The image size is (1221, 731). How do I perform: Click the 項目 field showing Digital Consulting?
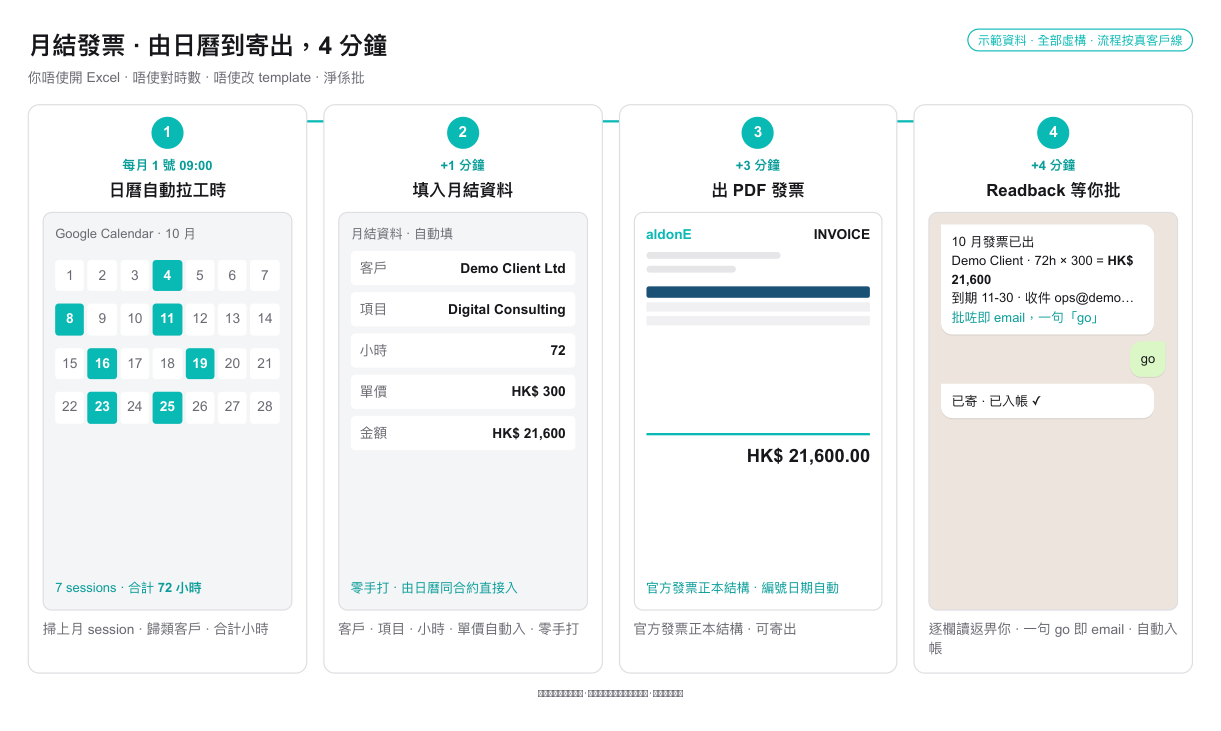[463, 309]
